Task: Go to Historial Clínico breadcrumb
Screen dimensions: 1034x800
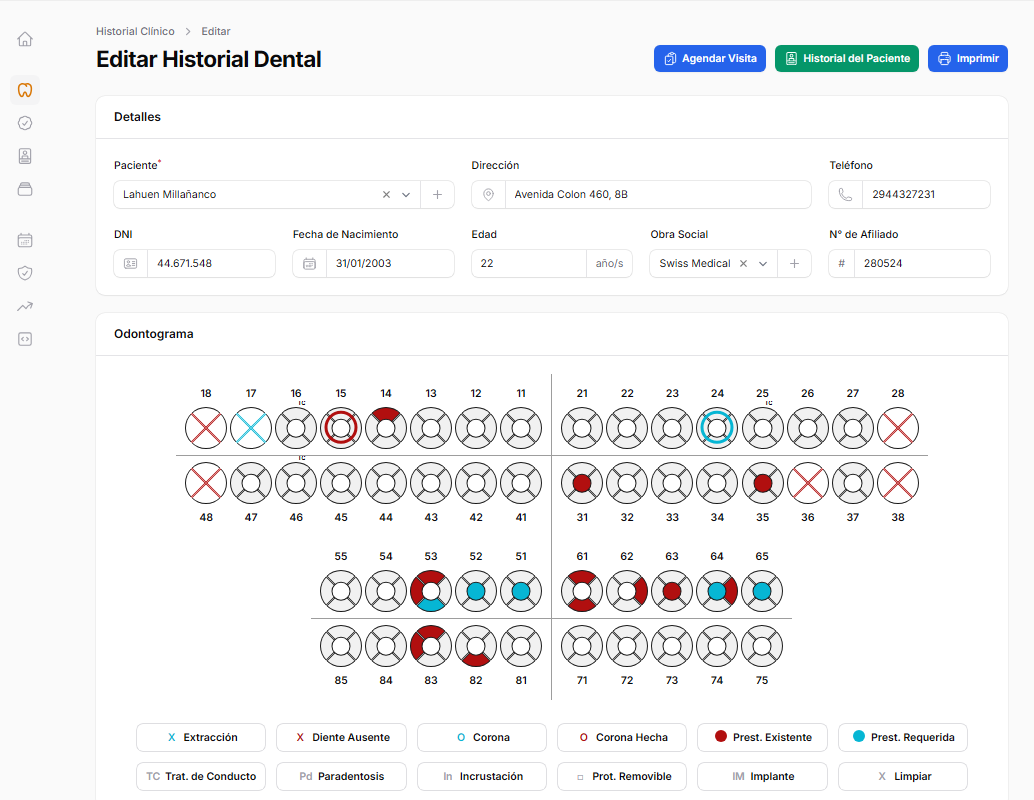Action: point(135,32)
